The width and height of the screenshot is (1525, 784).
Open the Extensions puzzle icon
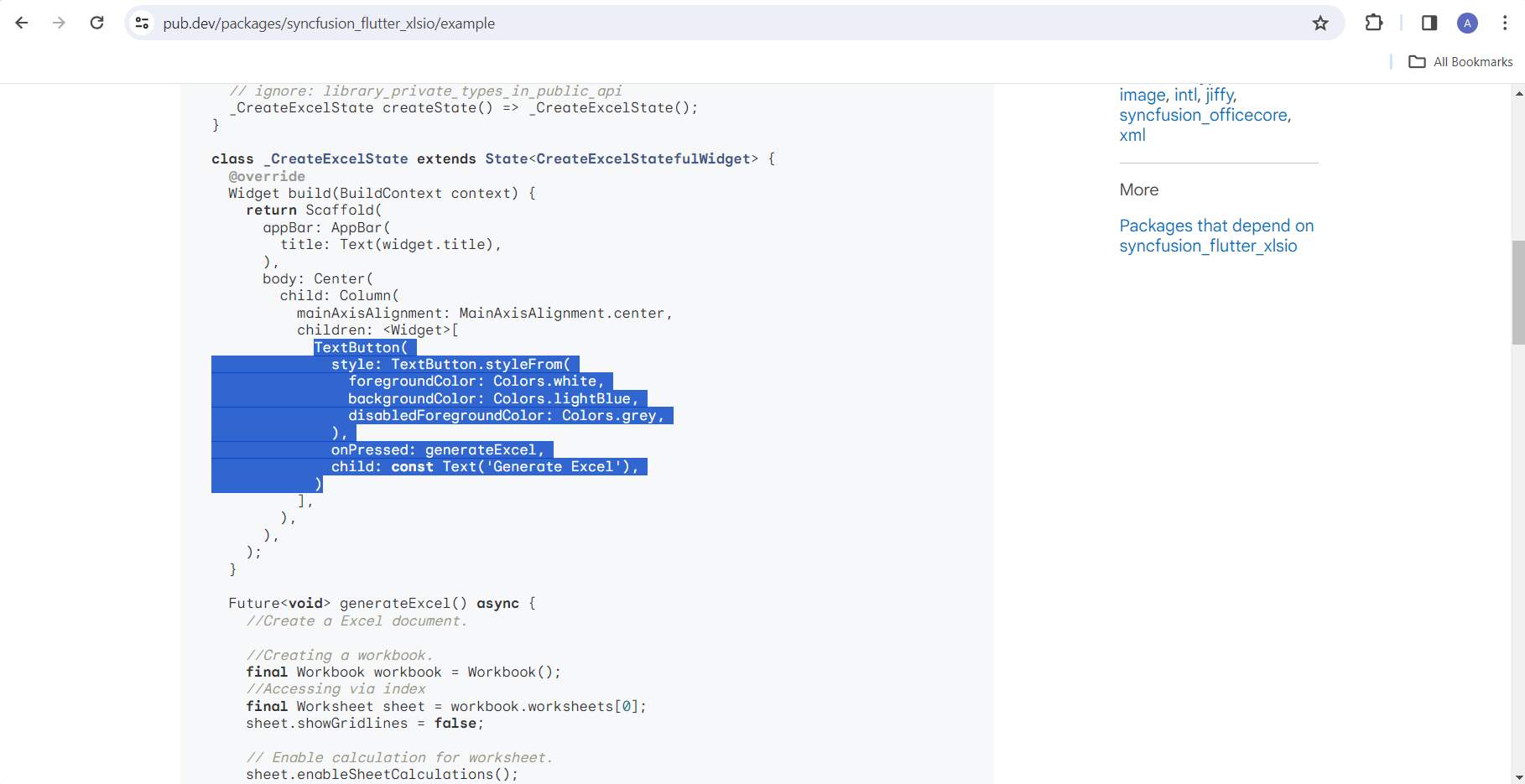pos(1374,23)
